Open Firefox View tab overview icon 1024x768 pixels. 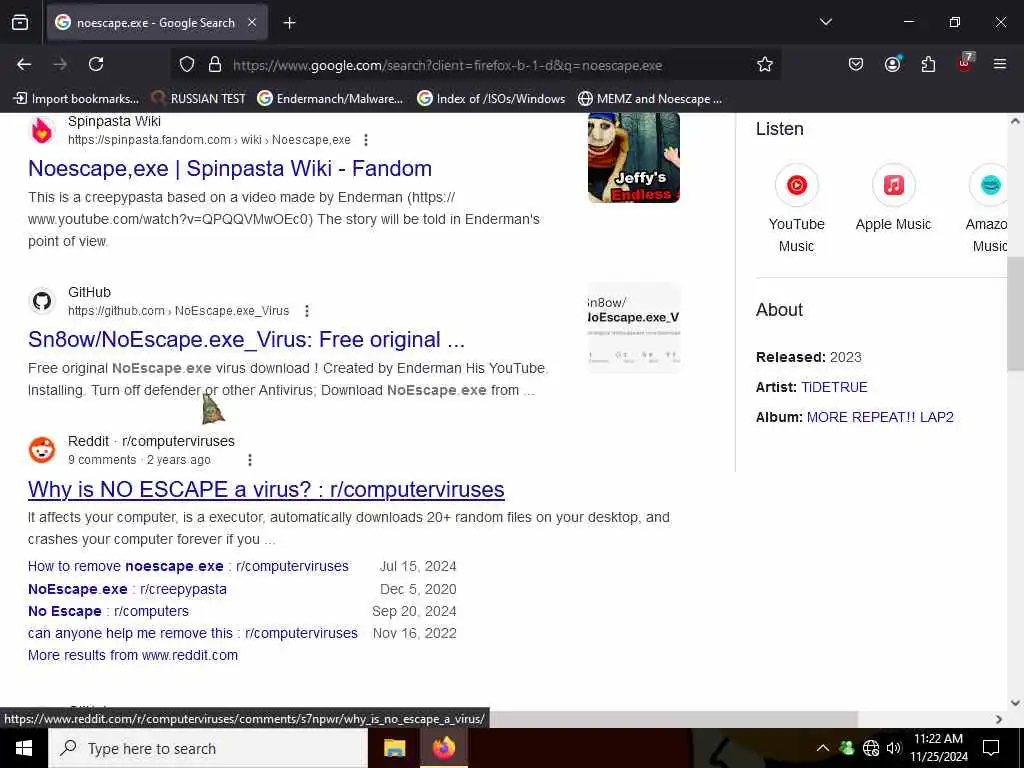[x=20, y=23]
